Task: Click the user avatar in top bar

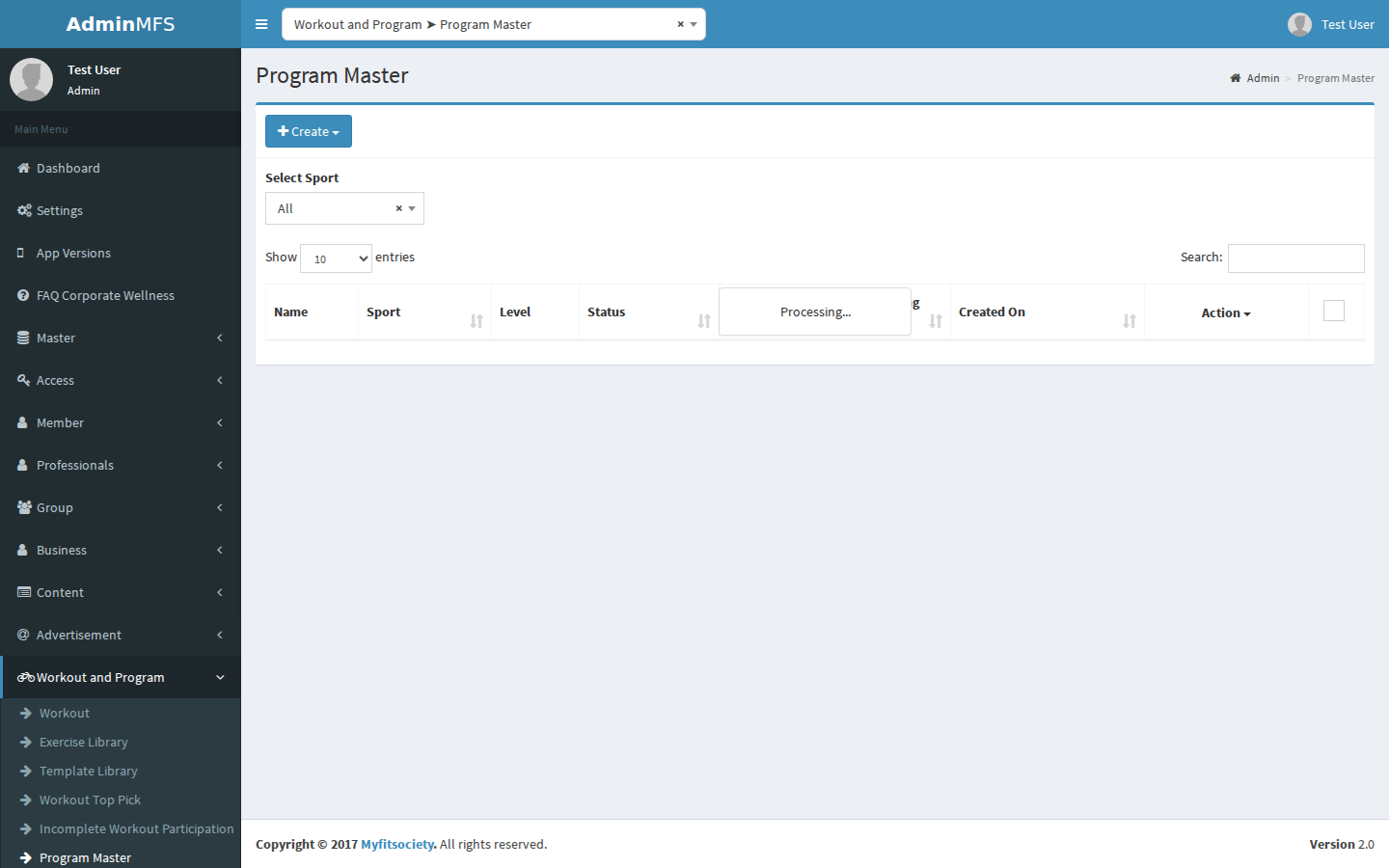Action: tap(1299, 24)
